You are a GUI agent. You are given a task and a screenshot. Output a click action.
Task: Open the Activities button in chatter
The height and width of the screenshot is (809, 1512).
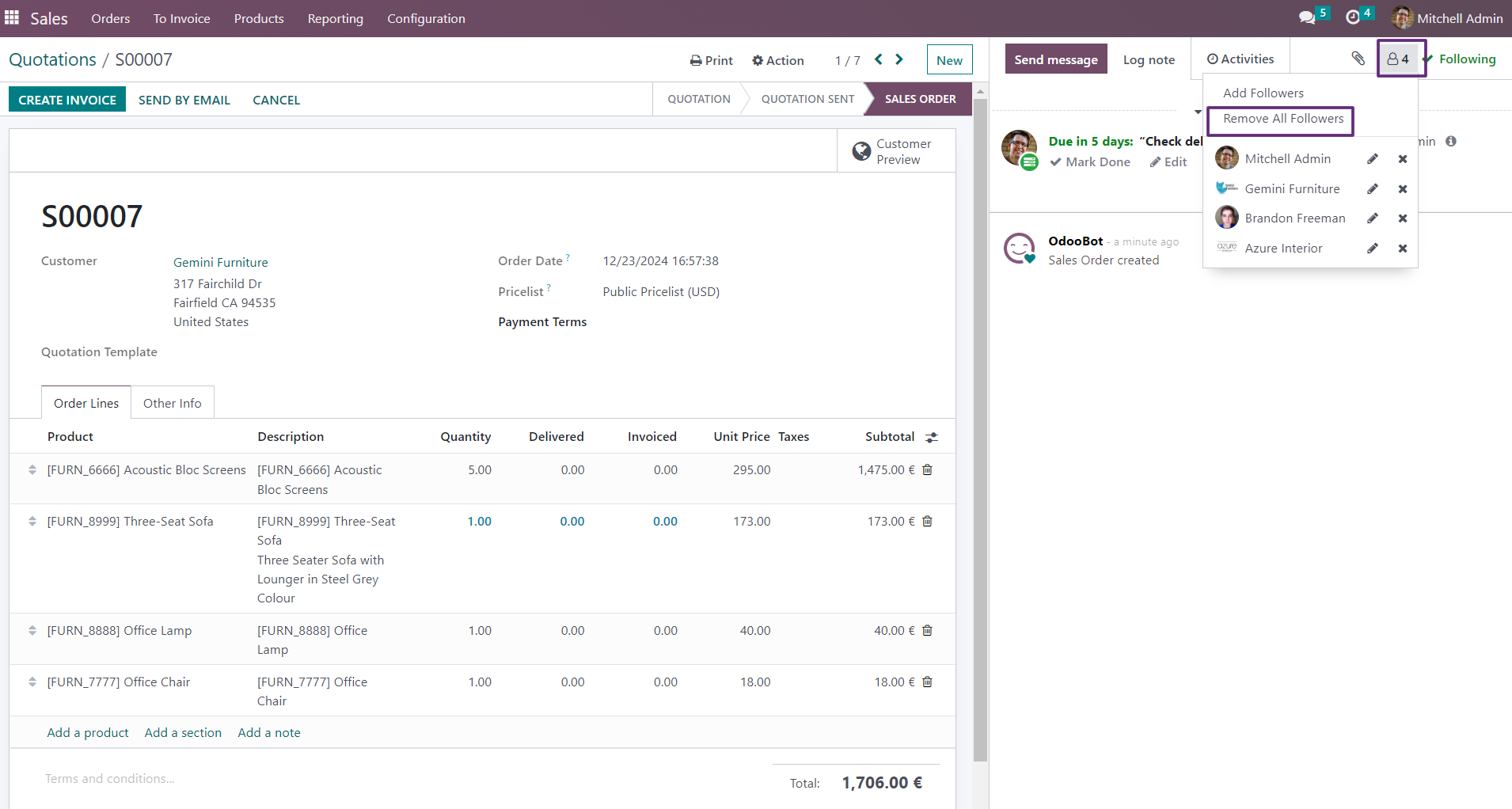point(1240,59)
